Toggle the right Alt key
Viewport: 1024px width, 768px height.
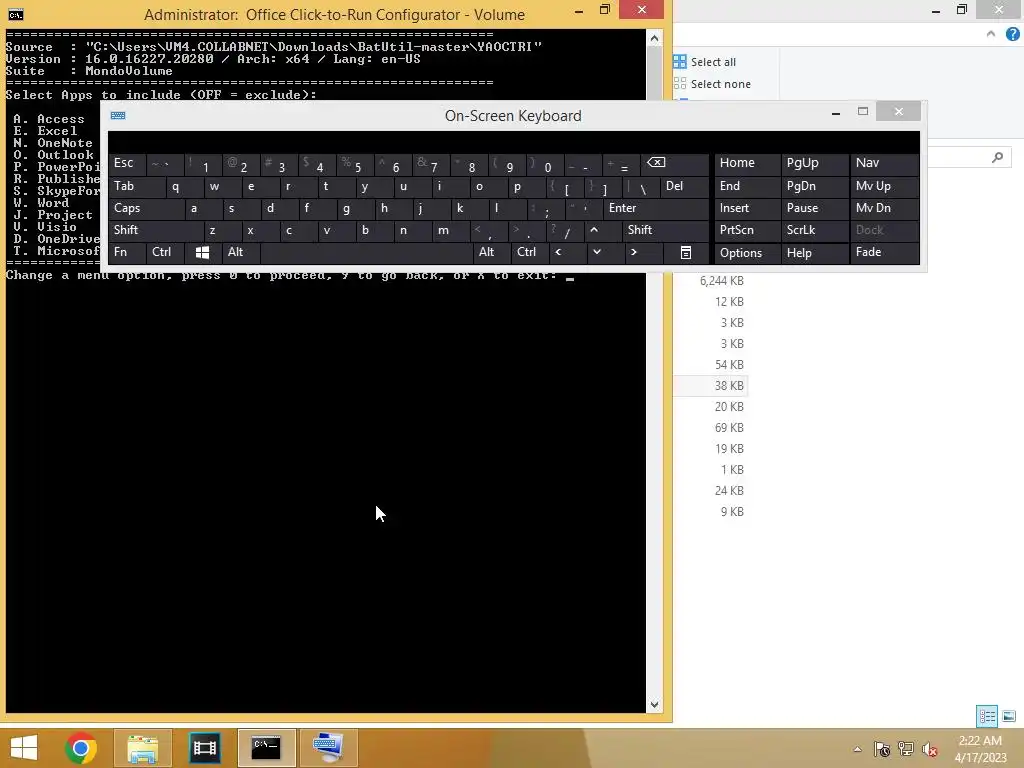pyautogui.click(x=491, y=252)
